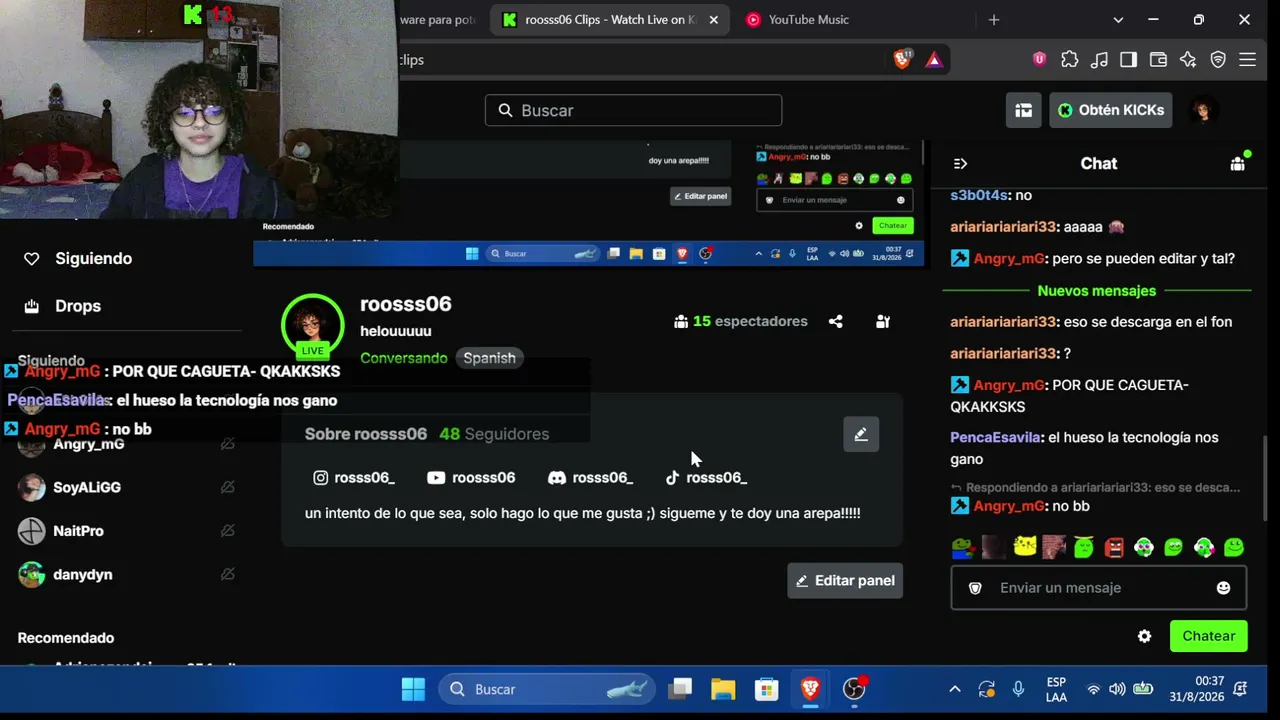Viewport: 1280px width, 720px height.
Task: Open the browser hamburger menu
Action: [1247, 60]
